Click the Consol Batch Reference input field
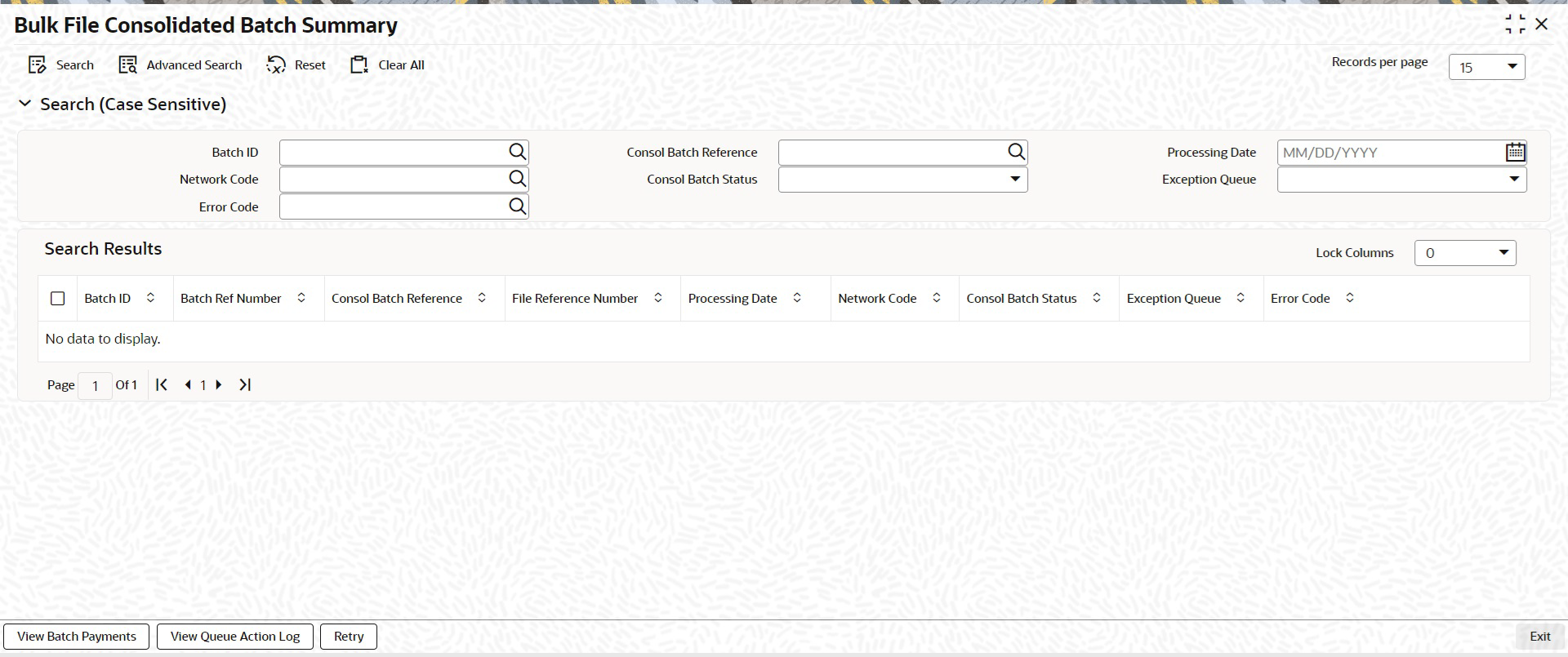The image size is (1568, 657). click(x=893, y=152)
